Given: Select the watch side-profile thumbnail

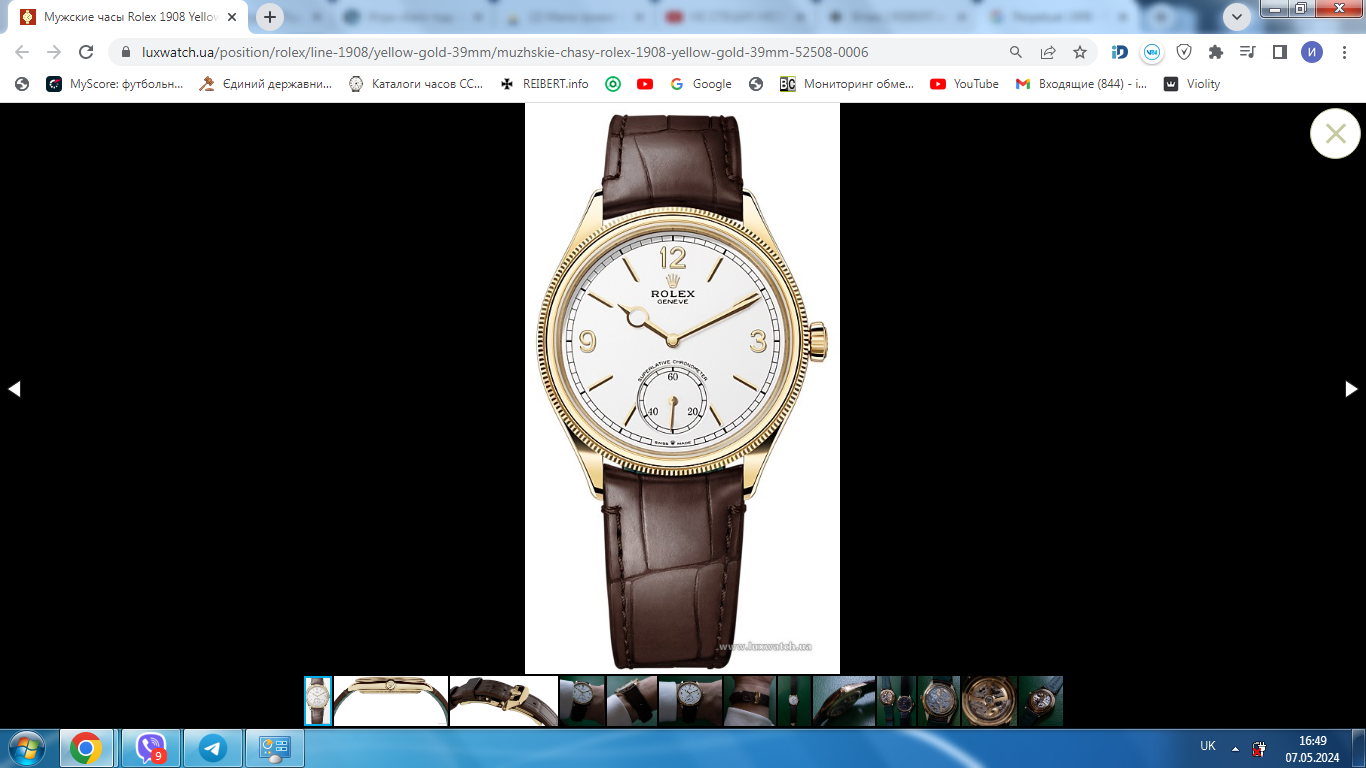Looking at the screenshot, I should (x=391, y=701).
